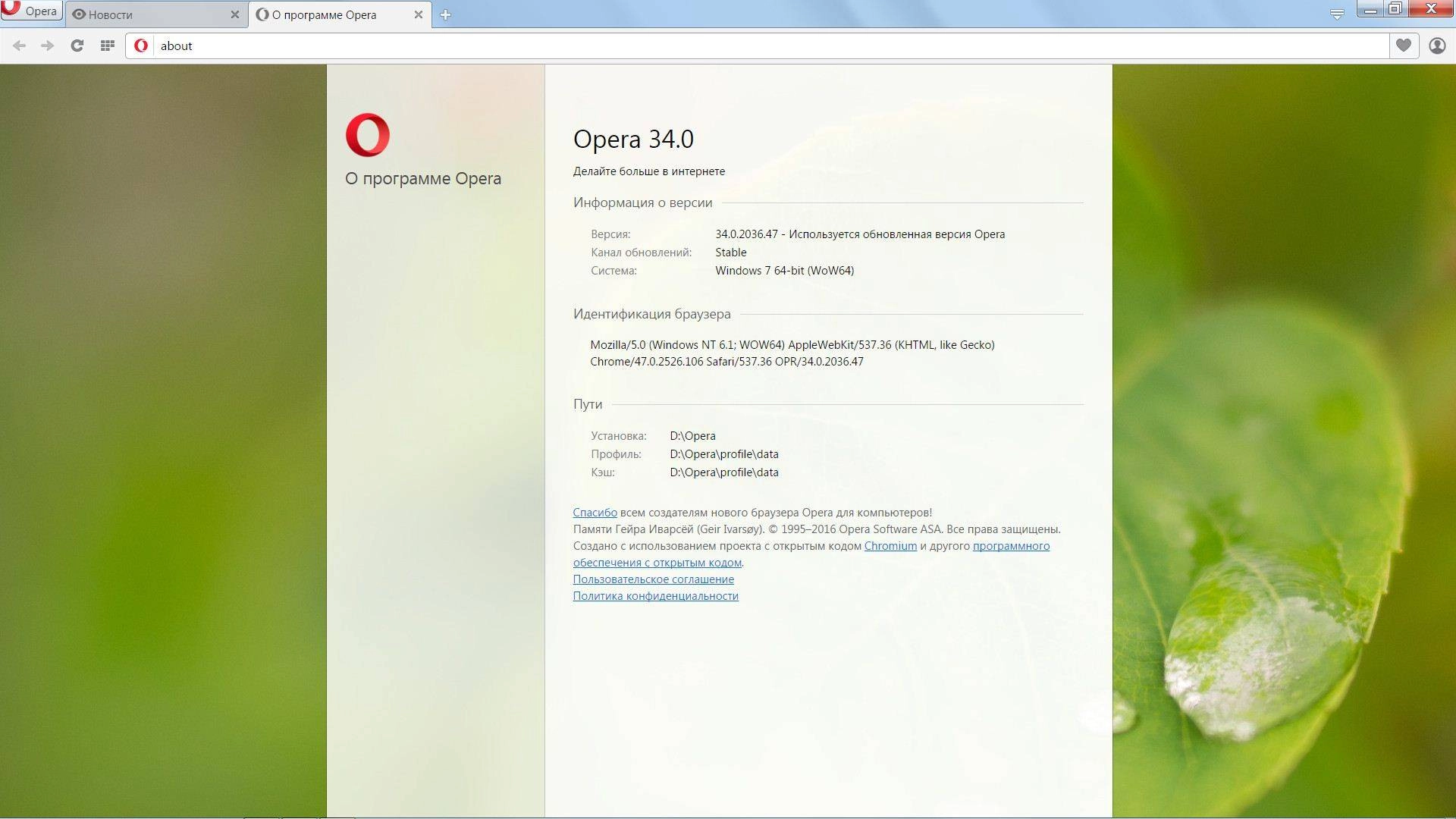This screenshot has height=819, width=1456.
Task: Go forward with the forward arrow
Action: (48, 45)
